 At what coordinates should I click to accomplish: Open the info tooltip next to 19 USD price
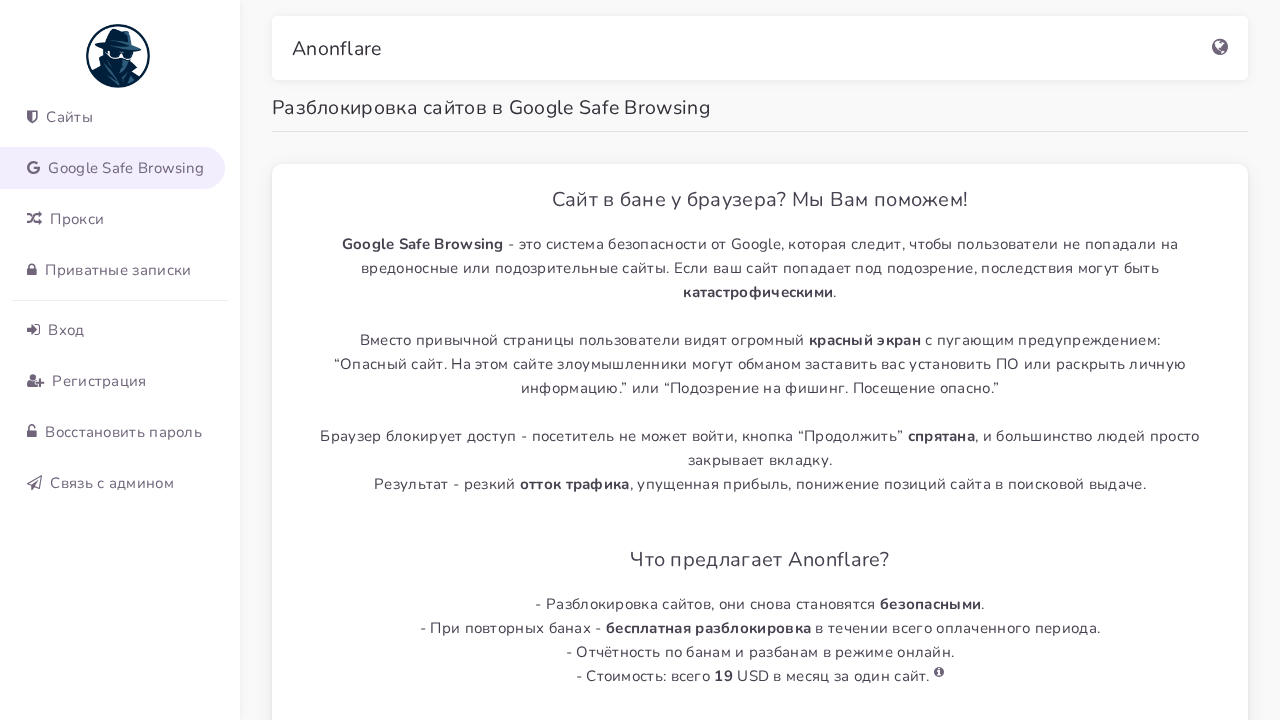(x=939, y=672)
